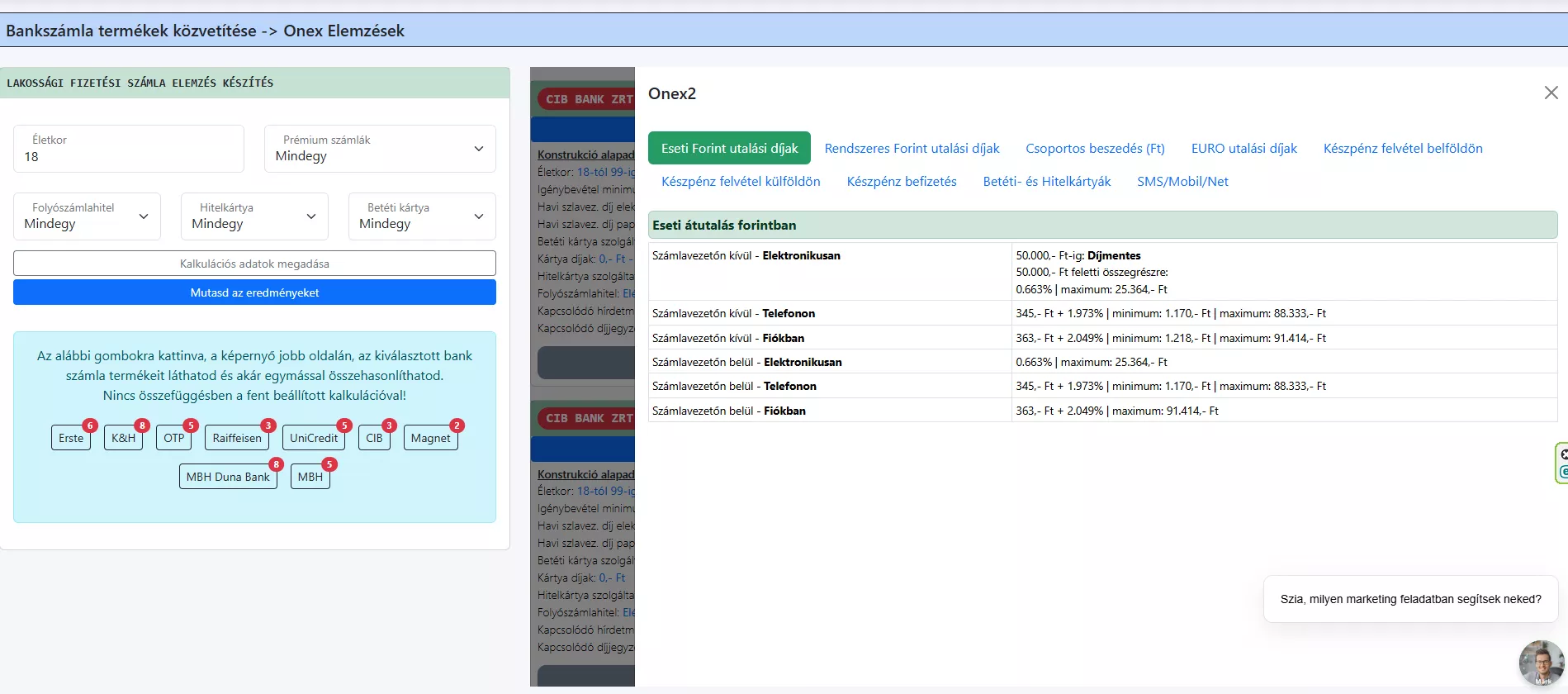The width and height of the screenshot is (1568, 694).
Task: Switch to Készpénz befizetés tab
Action: [902, 182]
